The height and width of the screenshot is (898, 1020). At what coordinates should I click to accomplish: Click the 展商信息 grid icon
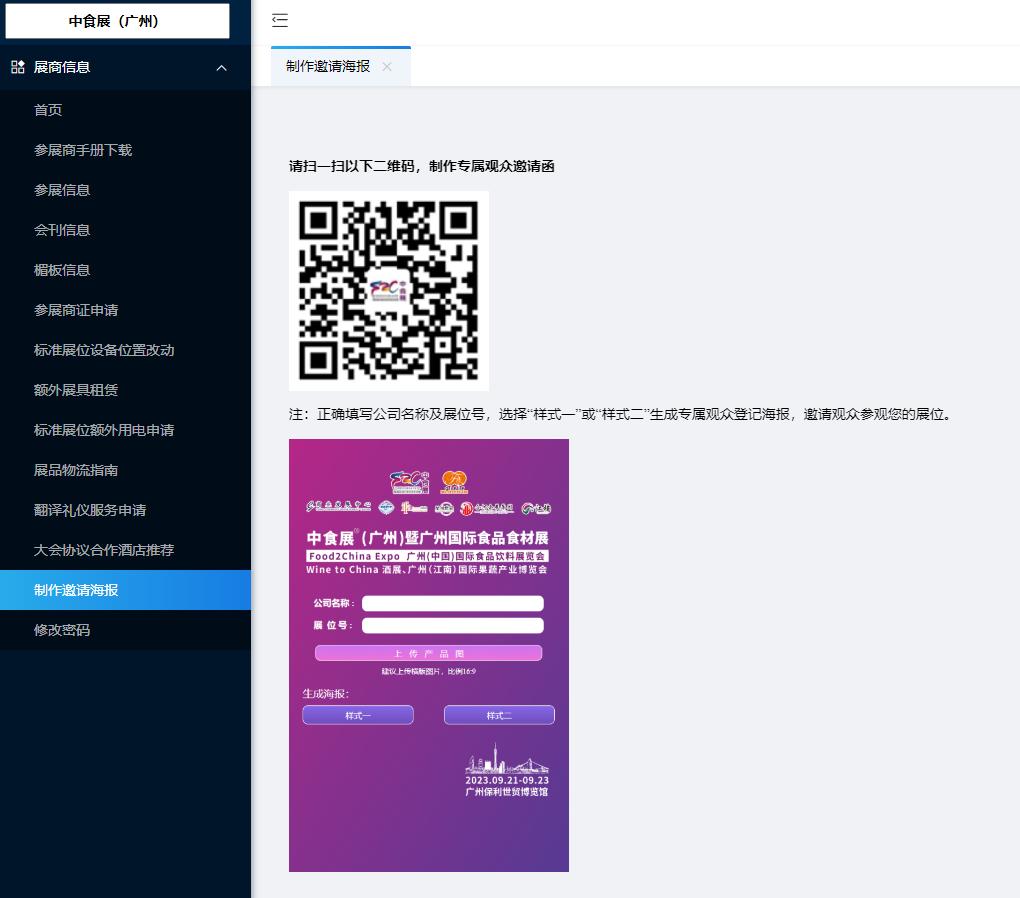[18, 67]
